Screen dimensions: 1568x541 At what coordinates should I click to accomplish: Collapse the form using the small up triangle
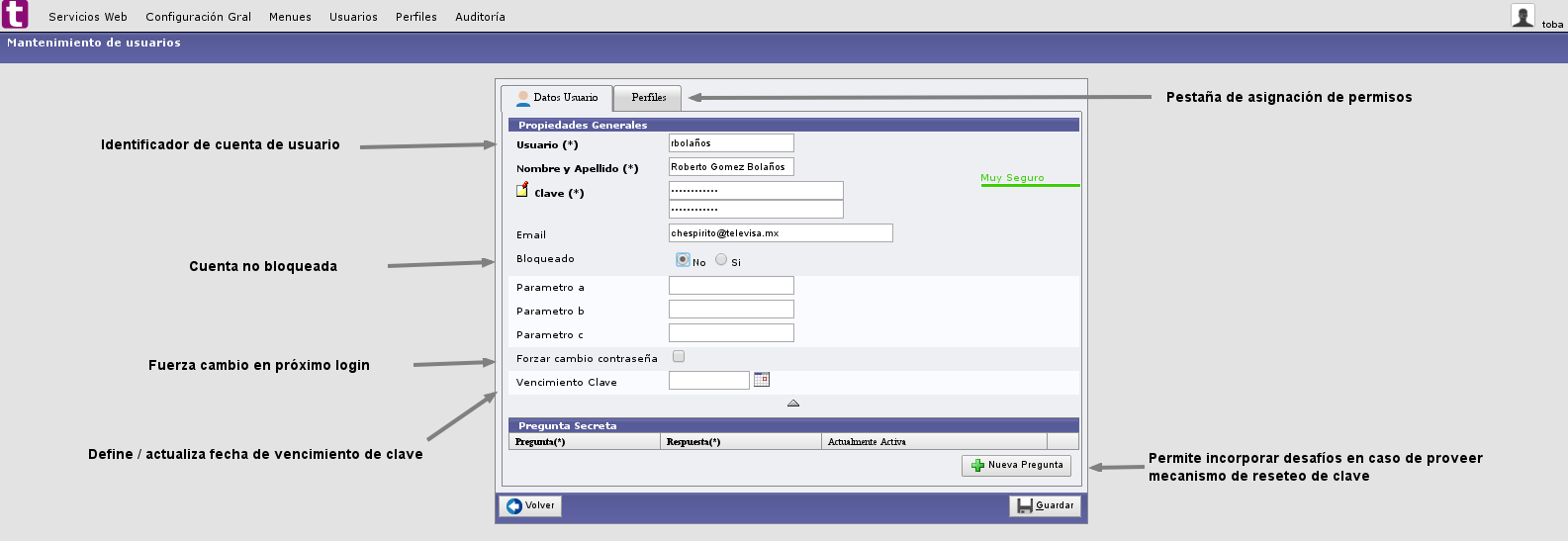(793, 403)
